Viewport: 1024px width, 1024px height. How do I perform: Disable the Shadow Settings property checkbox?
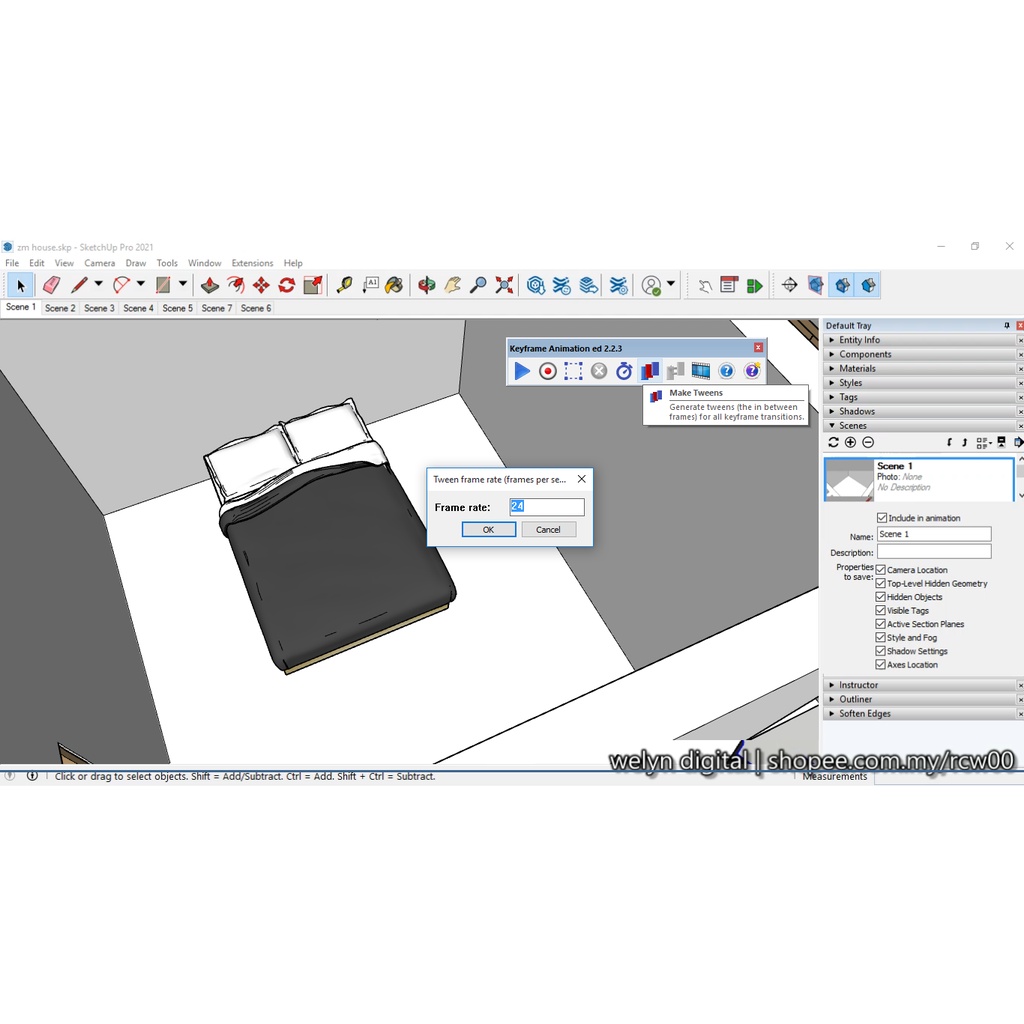pos(881,651)
